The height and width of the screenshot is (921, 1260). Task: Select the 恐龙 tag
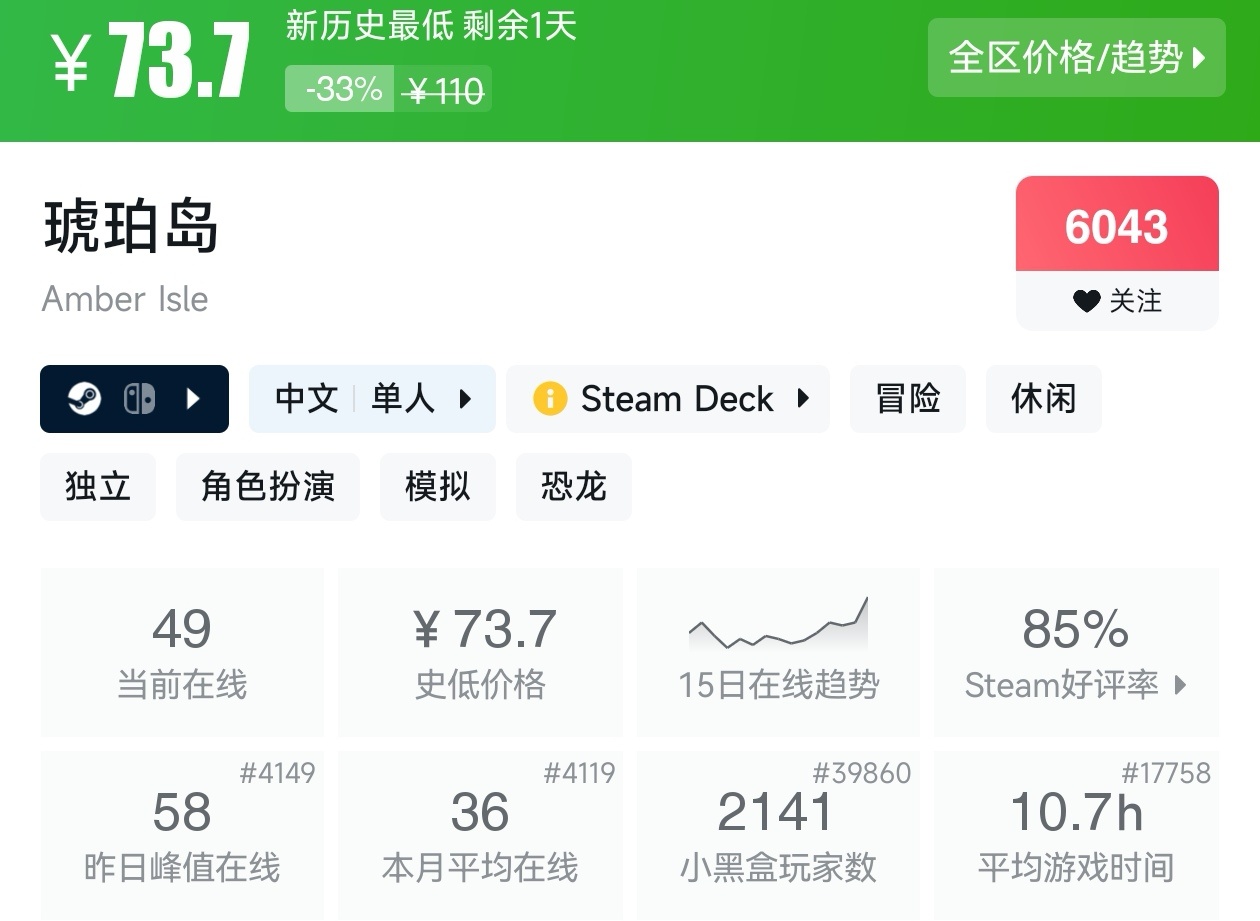click(573, 487)
